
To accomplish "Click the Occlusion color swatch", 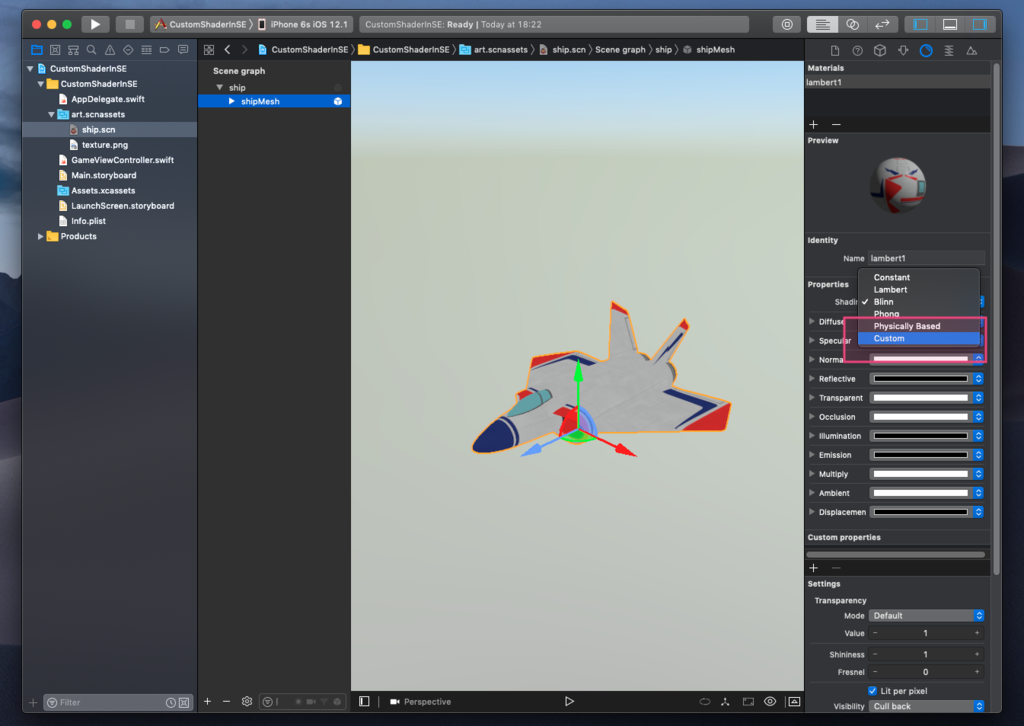I will point(921,417).
